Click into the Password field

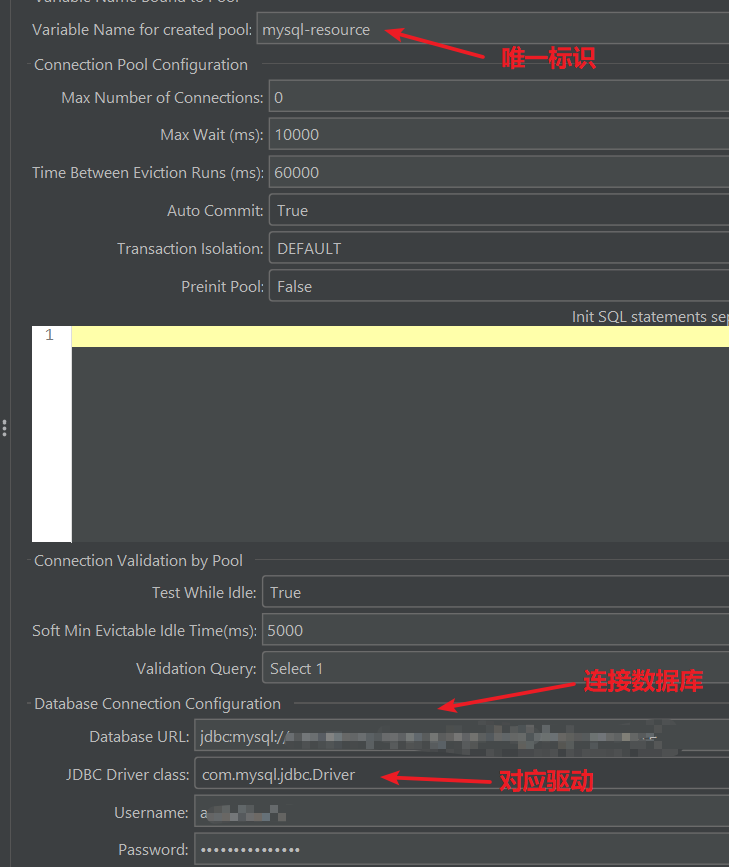pos(461,849)
